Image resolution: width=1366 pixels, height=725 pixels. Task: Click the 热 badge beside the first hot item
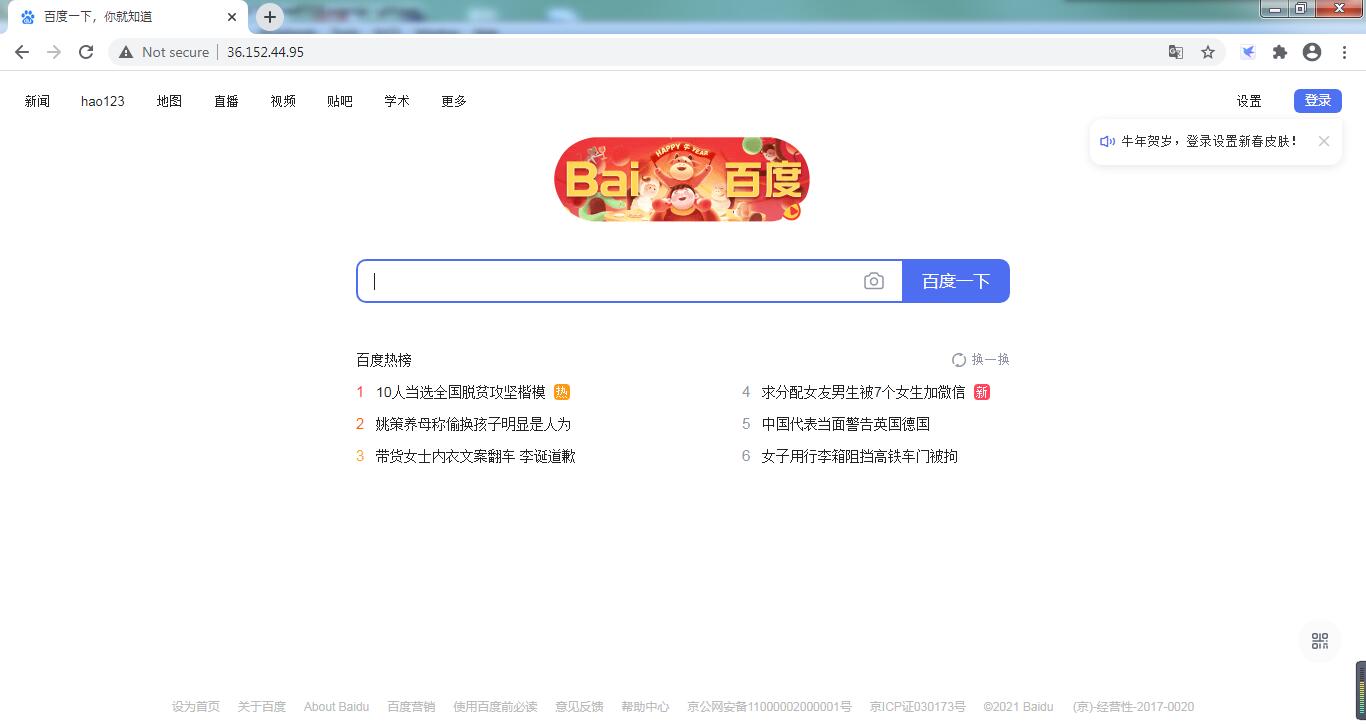[562, 392]
